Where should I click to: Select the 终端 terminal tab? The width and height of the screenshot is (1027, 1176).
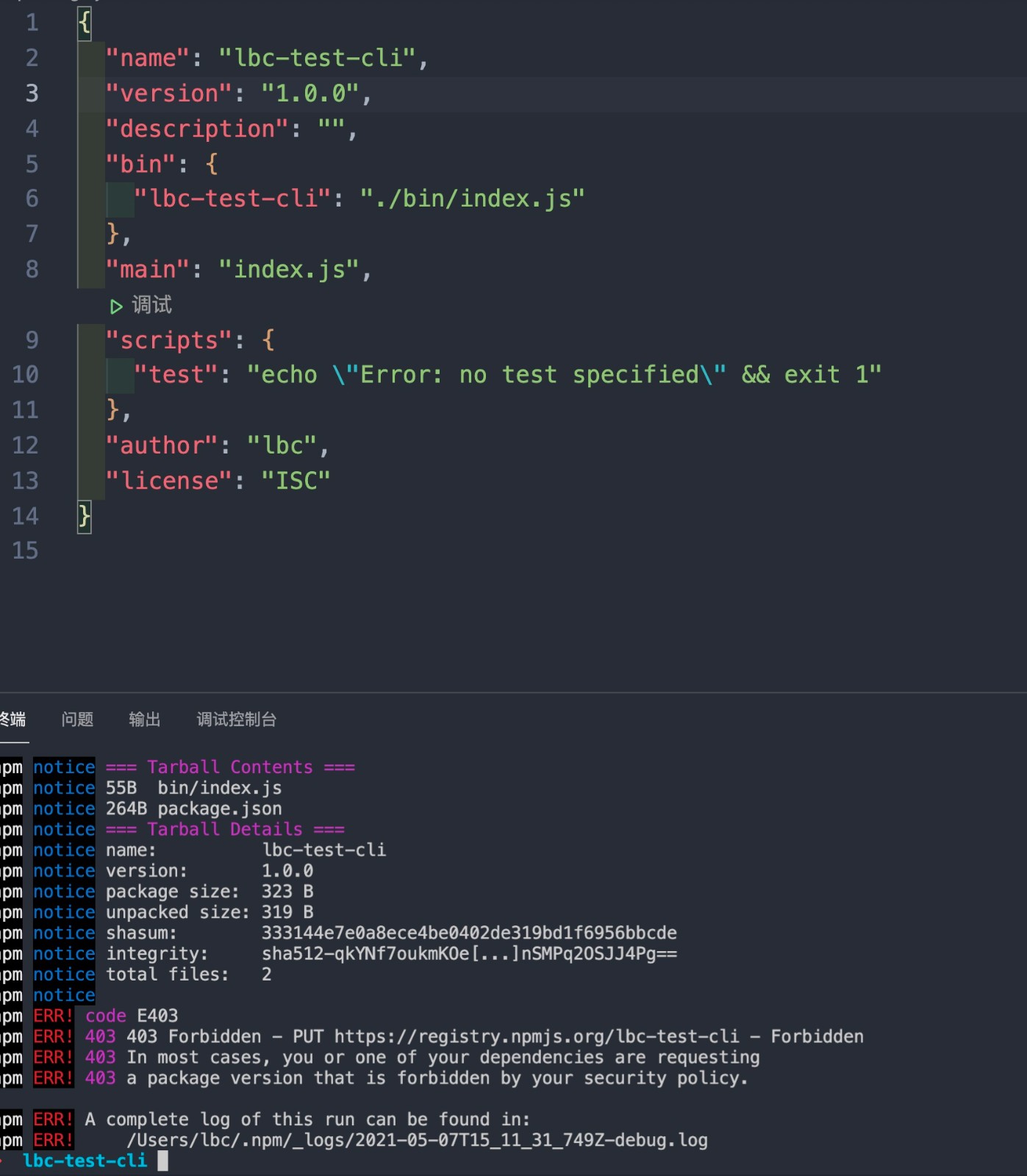(12, 720)
